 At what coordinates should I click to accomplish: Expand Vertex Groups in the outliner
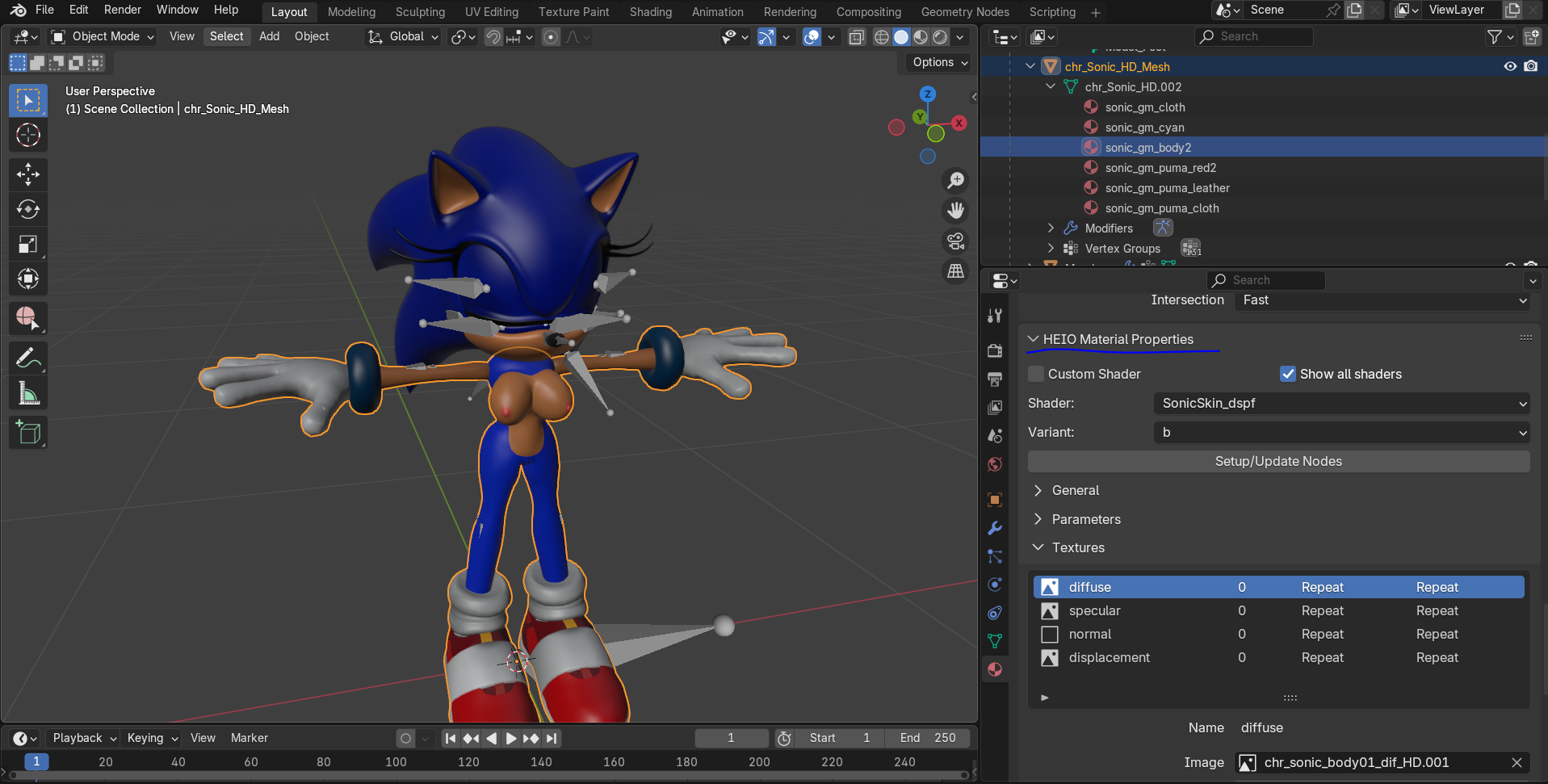tap(1051, 249)
